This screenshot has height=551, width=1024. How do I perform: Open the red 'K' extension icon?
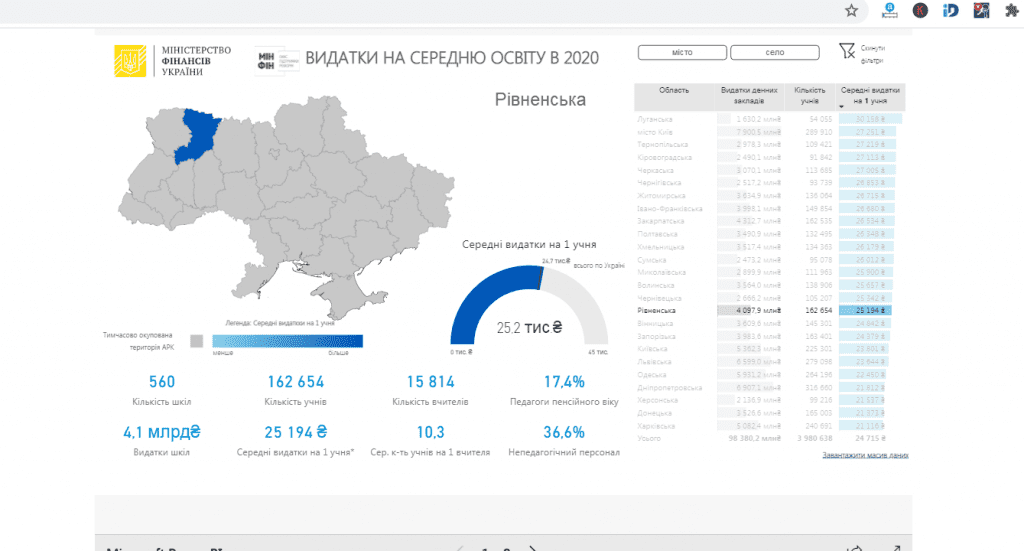919,11
